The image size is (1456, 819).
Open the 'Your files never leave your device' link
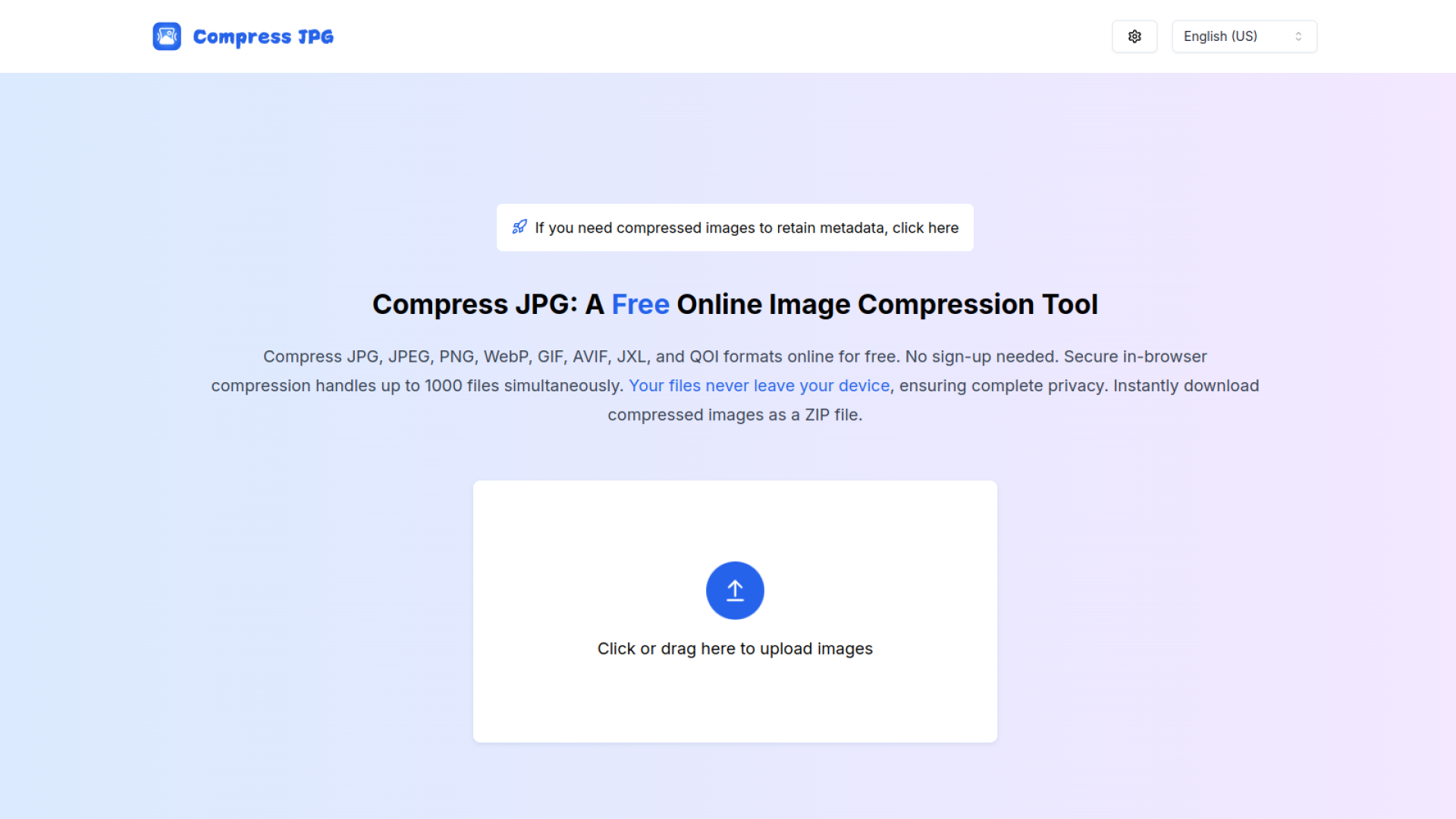759,385
